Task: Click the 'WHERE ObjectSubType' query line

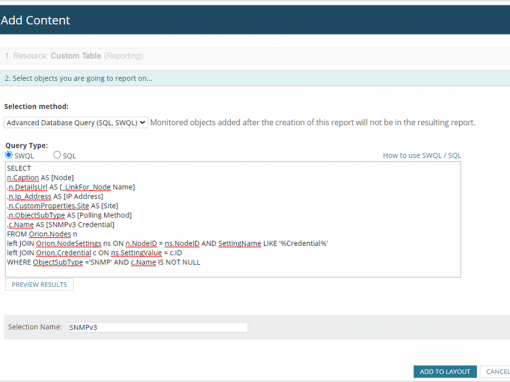Action: (103, 262)
